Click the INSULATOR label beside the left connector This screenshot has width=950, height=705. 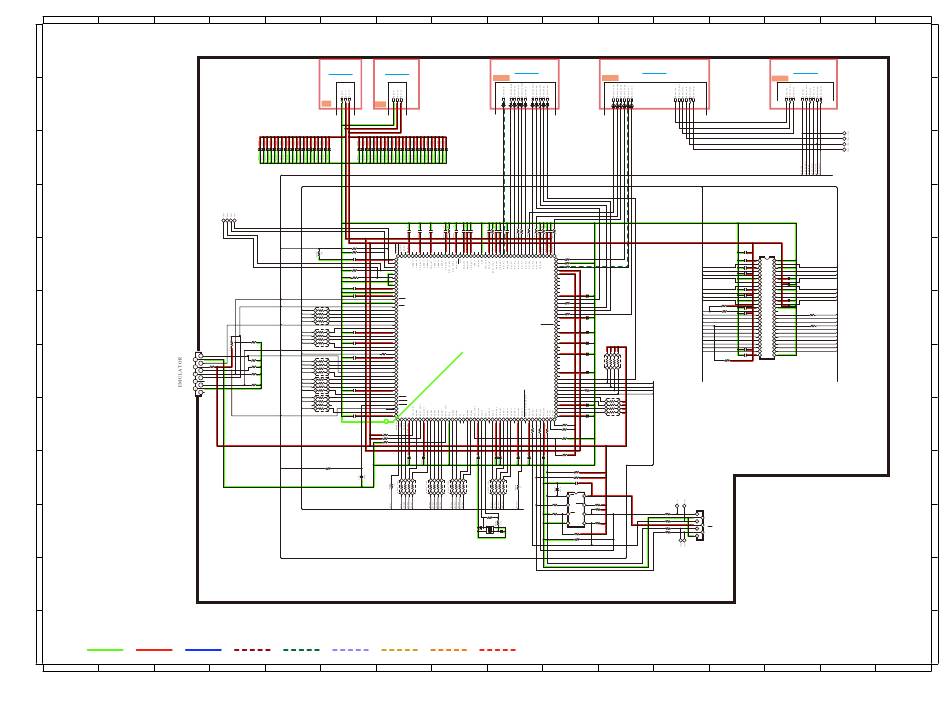pos(180,372)
